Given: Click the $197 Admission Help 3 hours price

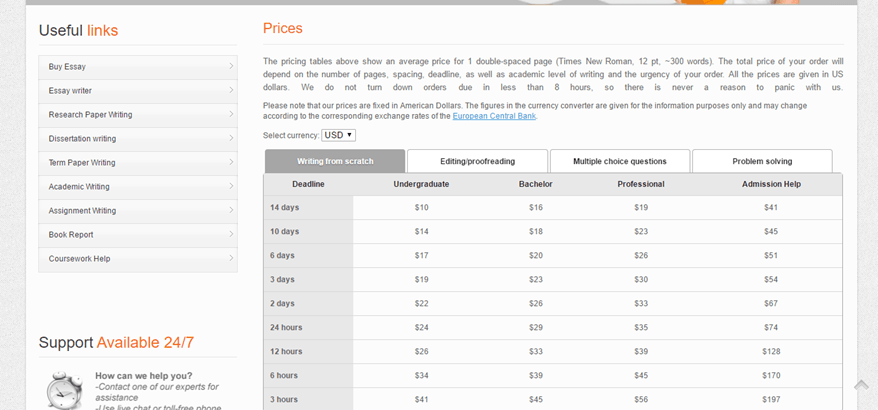Looking at the screenshot, I should [771, 400].
